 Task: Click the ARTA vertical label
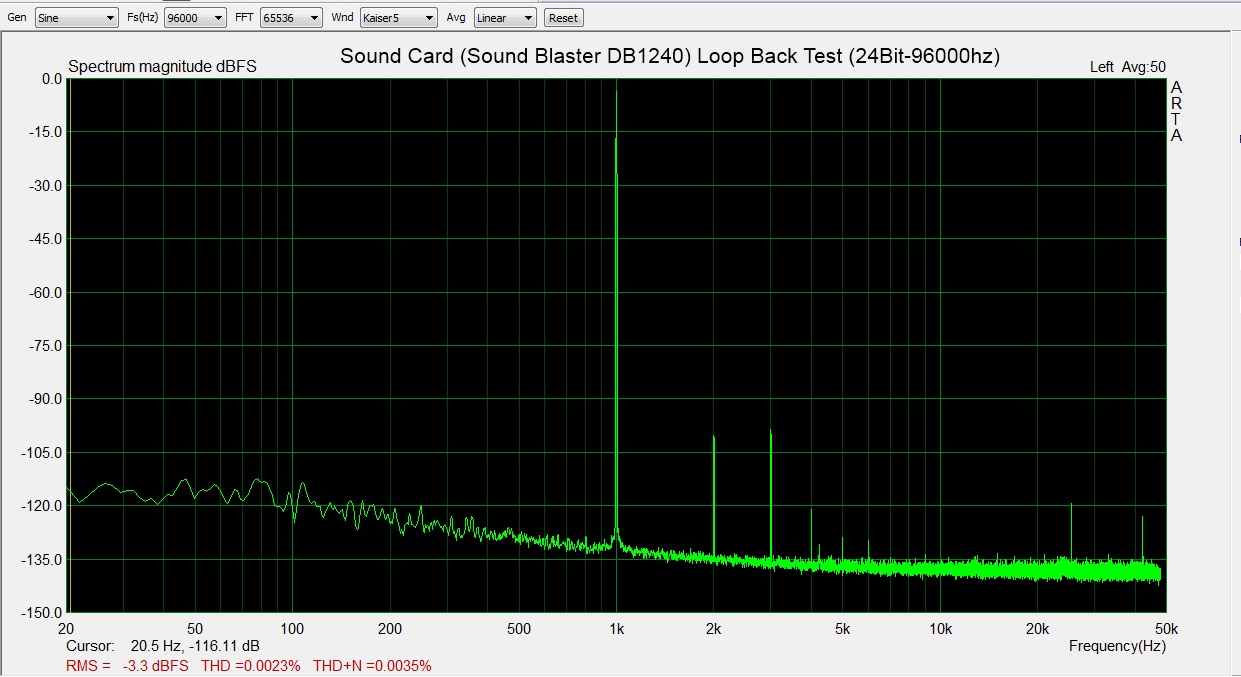tap(1177, 111)
